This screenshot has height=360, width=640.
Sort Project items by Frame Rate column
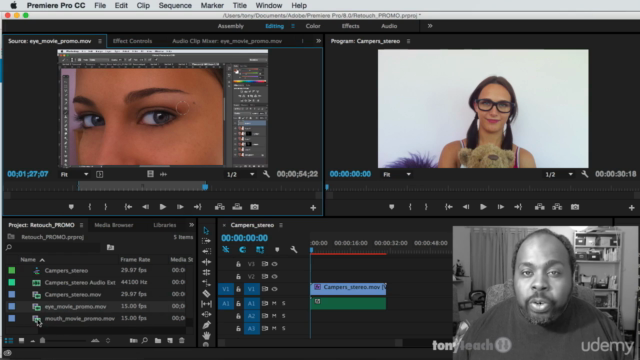pyautogui.click(x=135, y=260)
